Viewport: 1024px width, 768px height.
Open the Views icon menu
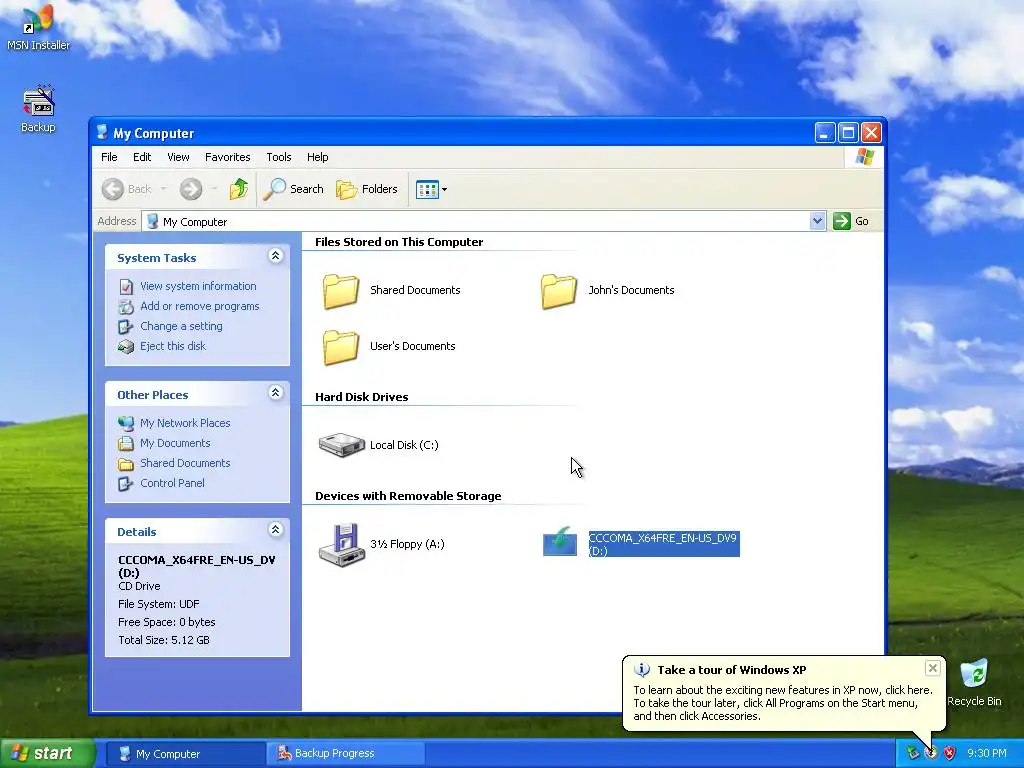432,189
